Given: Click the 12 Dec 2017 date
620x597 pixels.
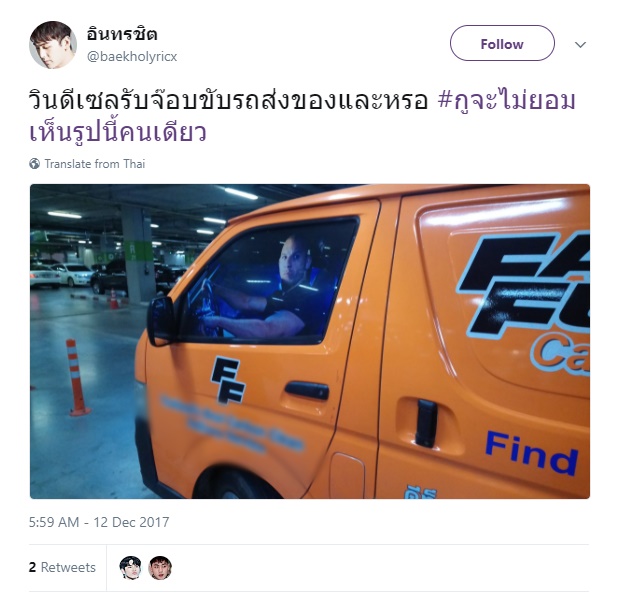Looking at the screenshot, I should click(x=131, y=522).
